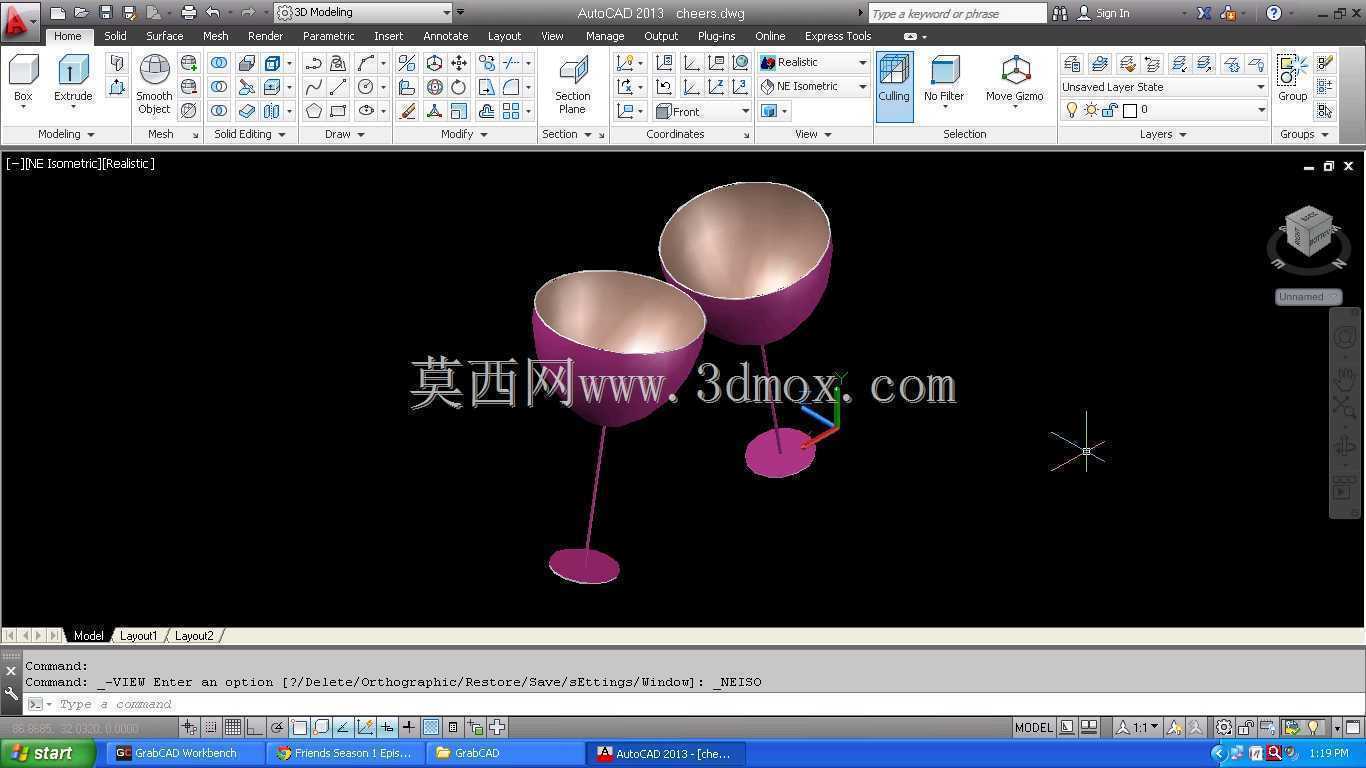The height and width of the screenshot is (768, 1366).
Task: Expand the Solid Editing panel
Action: pyautogui.click(x=250, y=134)
